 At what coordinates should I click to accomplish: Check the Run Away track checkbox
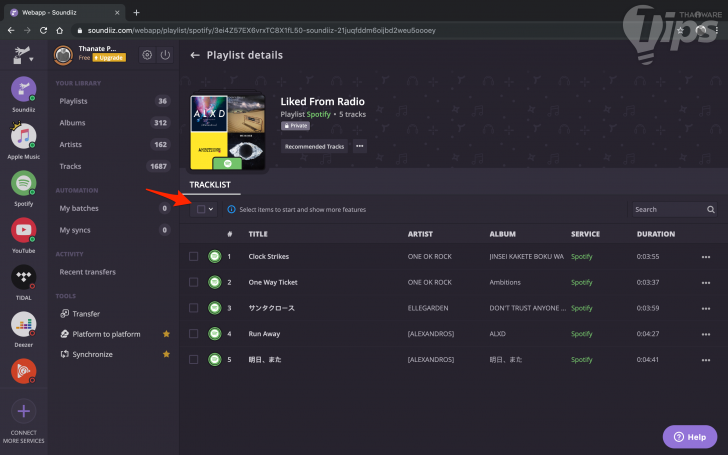coord(194,333)
